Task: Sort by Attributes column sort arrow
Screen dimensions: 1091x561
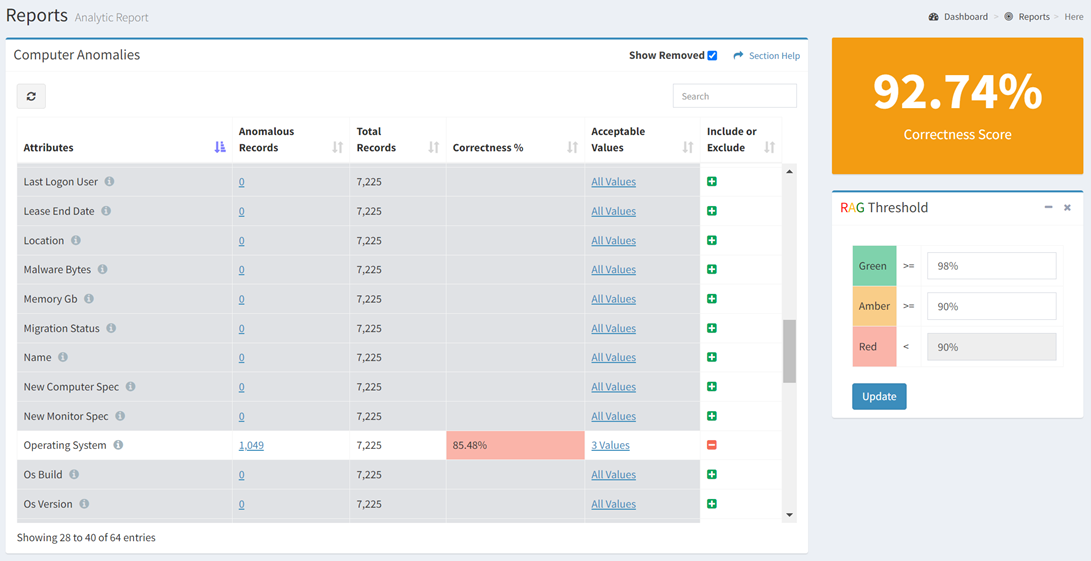Action: pos(220,147)
